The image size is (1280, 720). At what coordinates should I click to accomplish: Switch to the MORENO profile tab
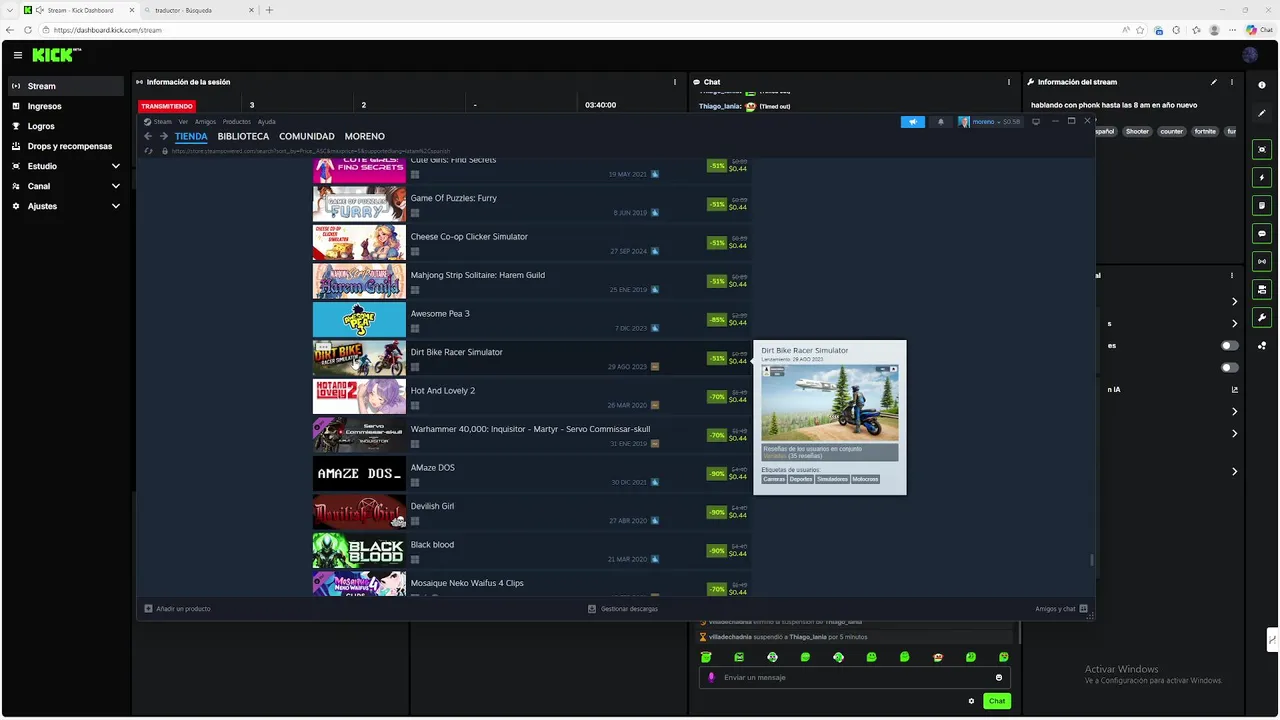(x=365, y=136)
